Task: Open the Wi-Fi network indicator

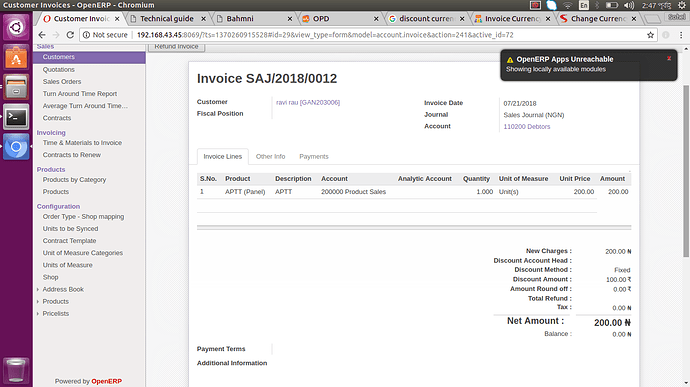Action: 568,5
